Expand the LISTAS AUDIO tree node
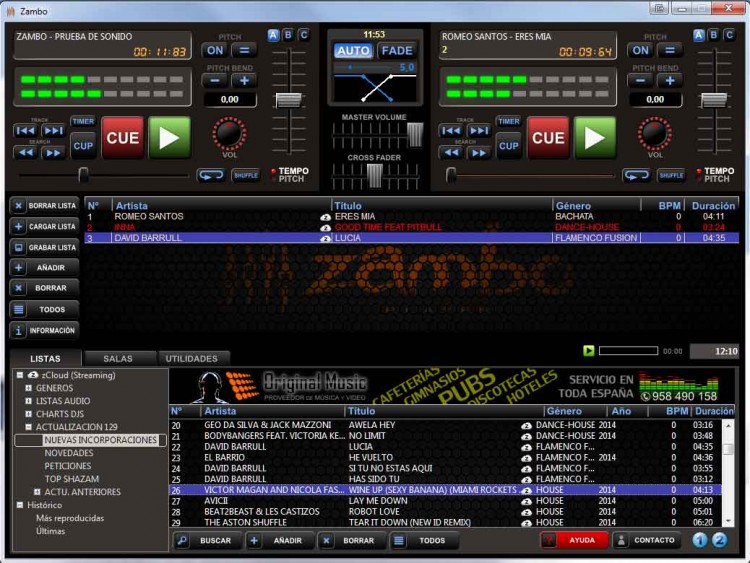 [x=29, y=401]
